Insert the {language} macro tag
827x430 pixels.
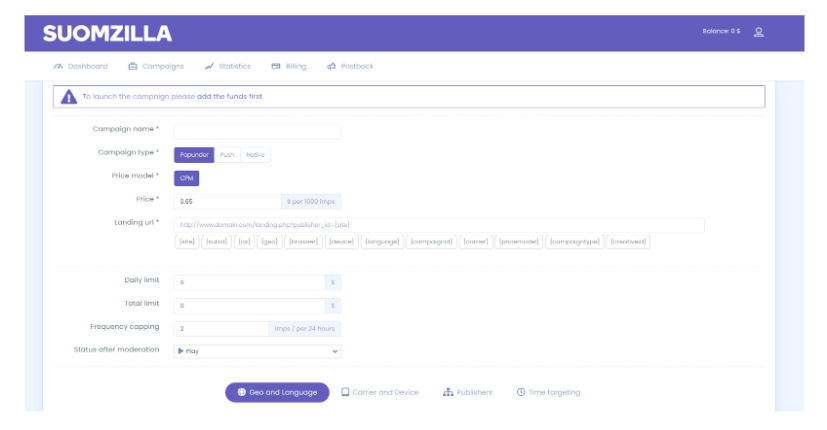(382, 242)
